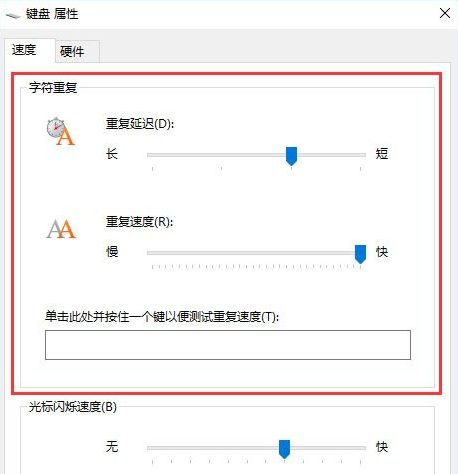The width and height of the screenshot is (458, 474).
Task: Click in the repeat rate test text box
Action: click(228, 345)
